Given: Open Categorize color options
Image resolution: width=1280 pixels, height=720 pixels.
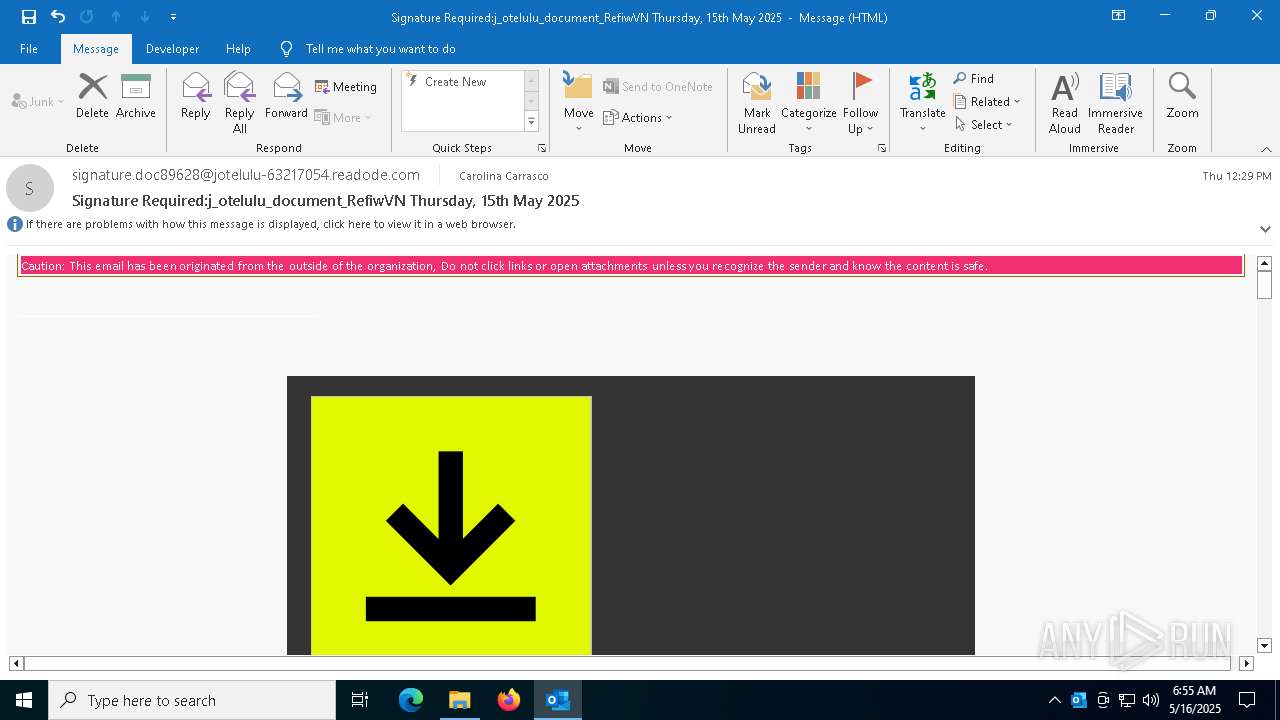Looking at the screenshot, I should (809, 103).
